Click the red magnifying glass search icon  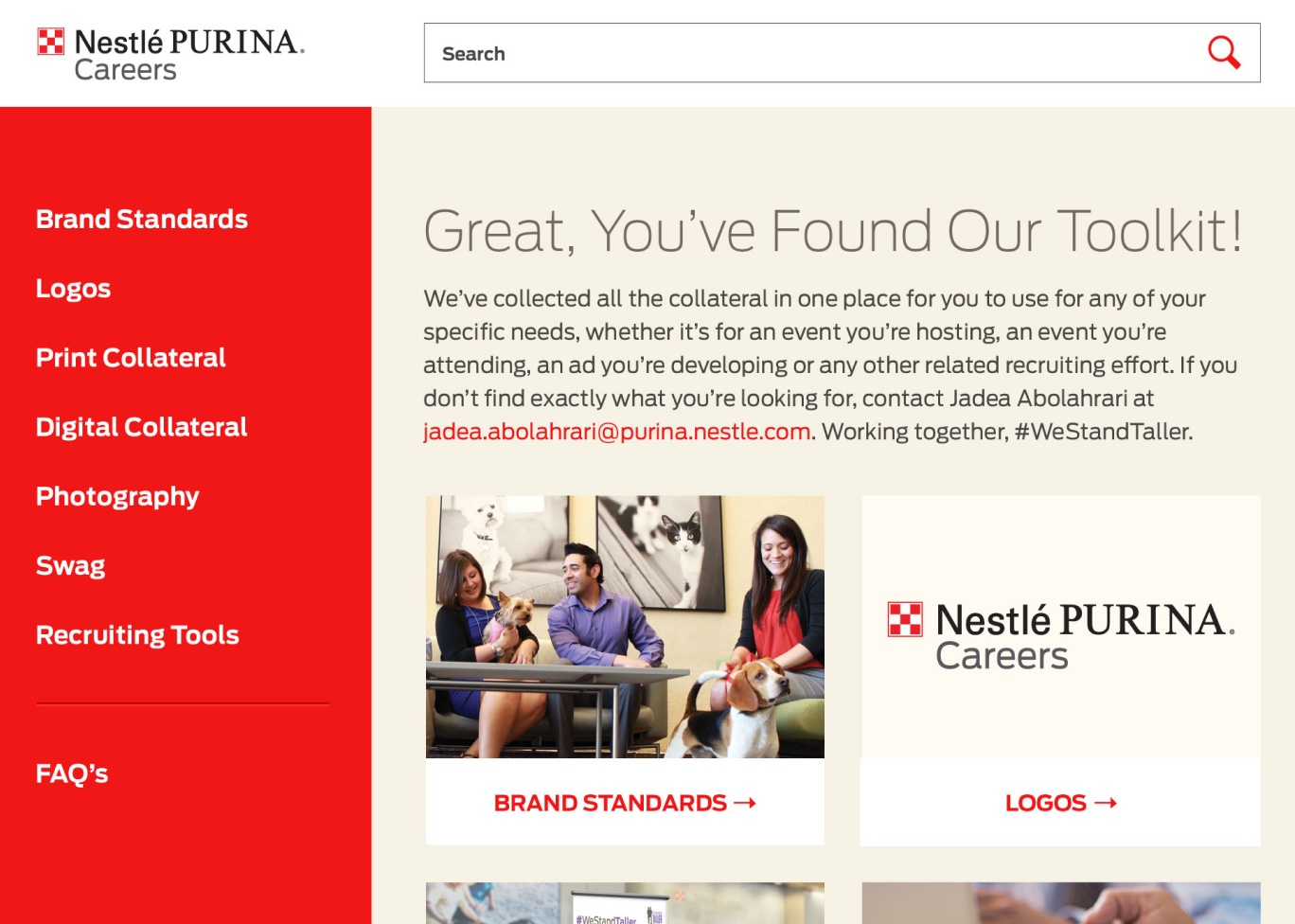[1224, 53]
